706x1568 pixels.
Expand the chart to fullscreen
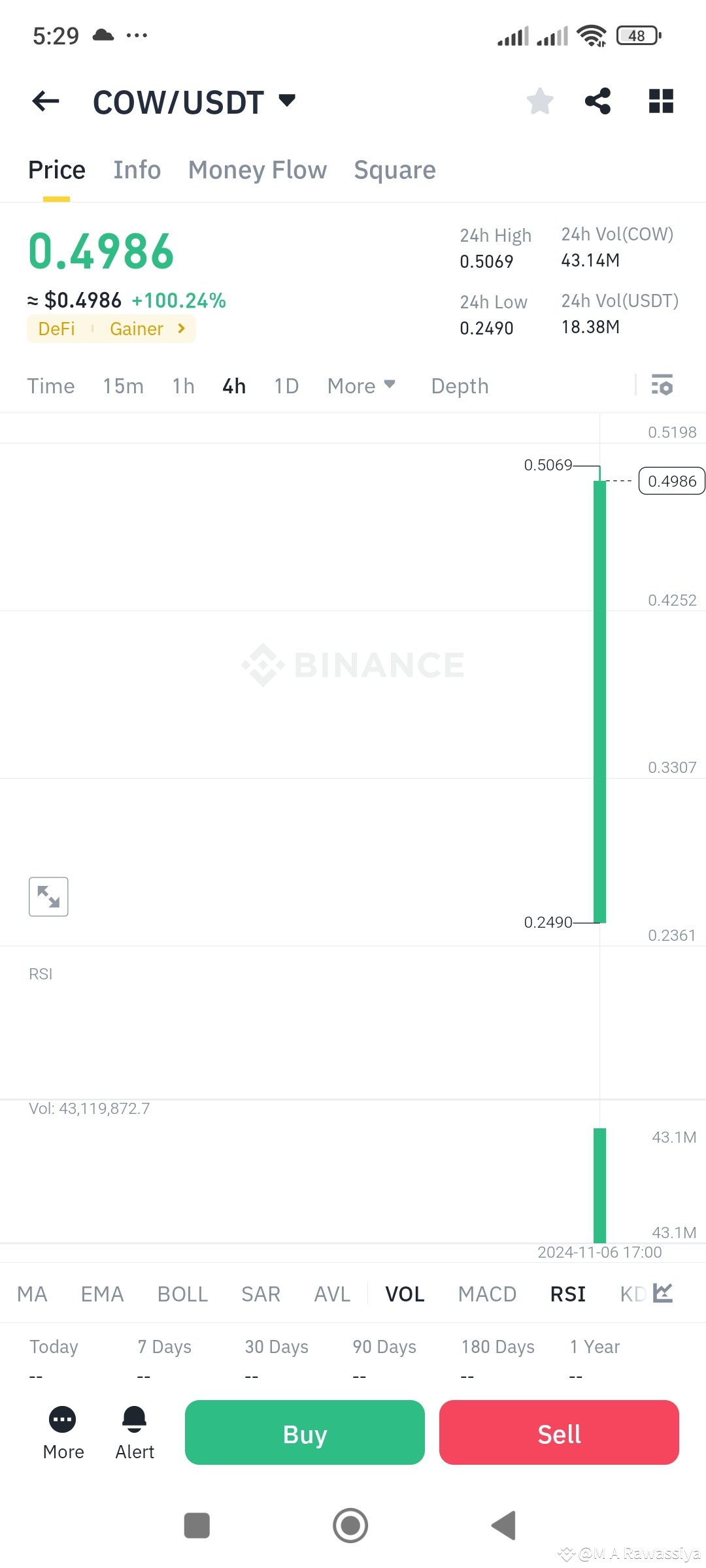pos(48,896)
